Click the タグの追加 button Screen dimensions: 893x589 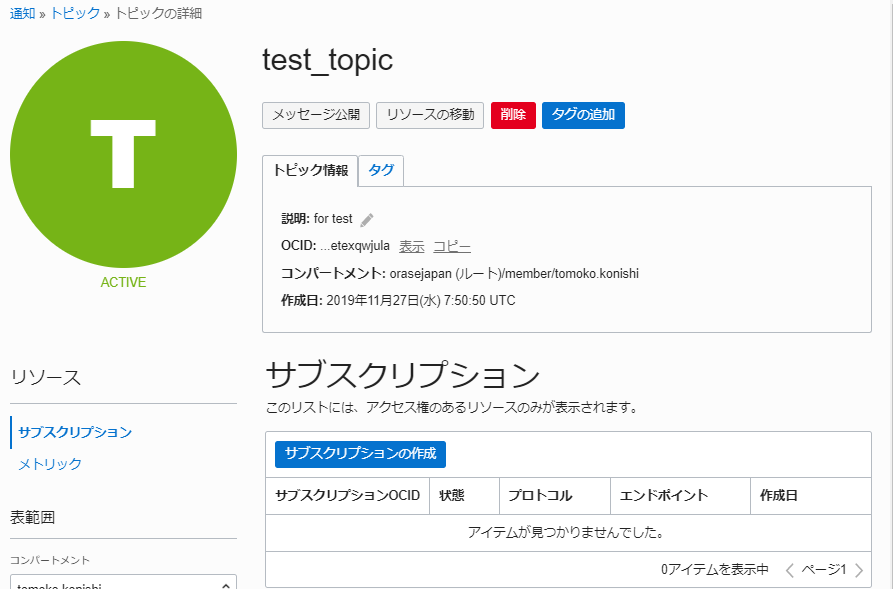(x=583, y=115)
